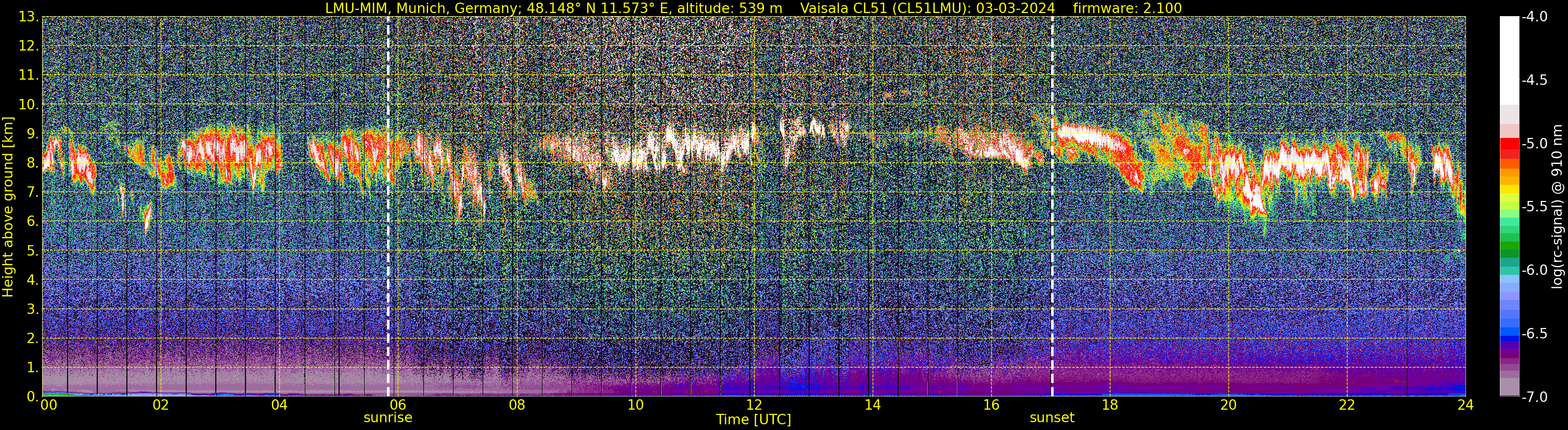
Task: Click the '22' time tick label
Action: pos(1347,405)
